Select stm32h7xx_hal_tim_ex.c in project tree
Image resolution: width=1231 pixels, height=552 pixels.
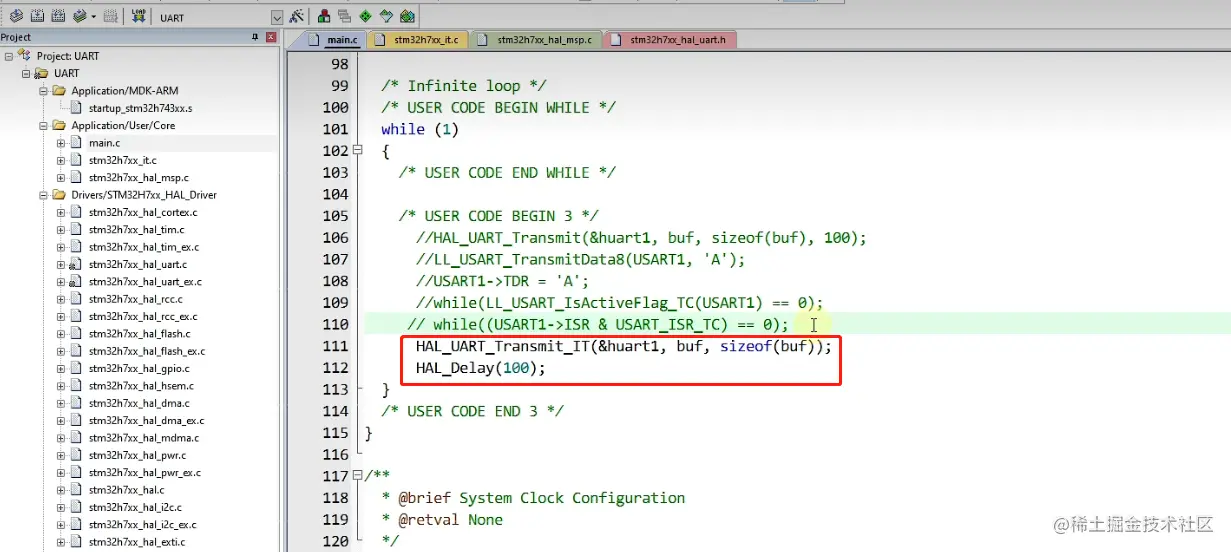click(143, 247)
